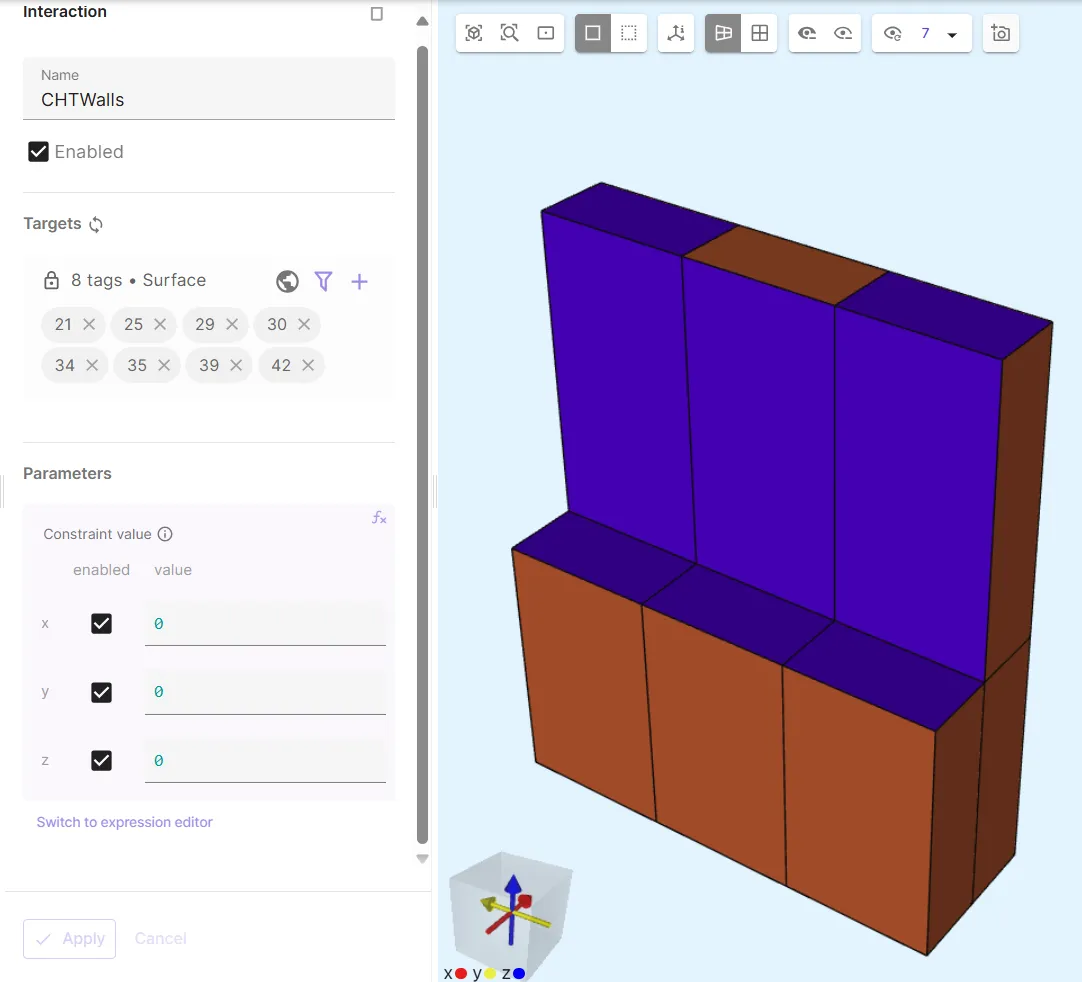Open the visibility count dropdown arrow
This screenshot has width=1082, height=982.
tap(952, 35)
